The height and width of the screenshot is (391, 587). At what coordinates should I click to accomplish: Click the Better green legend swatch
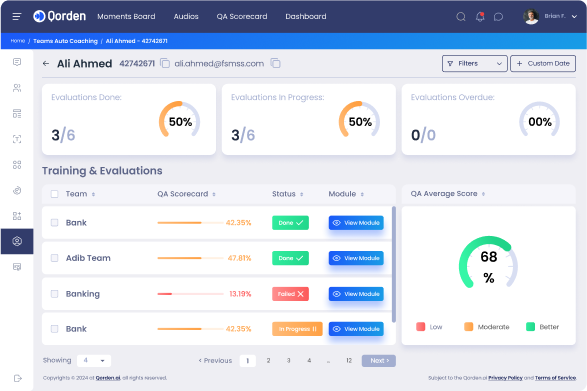[x=530, y=327]
